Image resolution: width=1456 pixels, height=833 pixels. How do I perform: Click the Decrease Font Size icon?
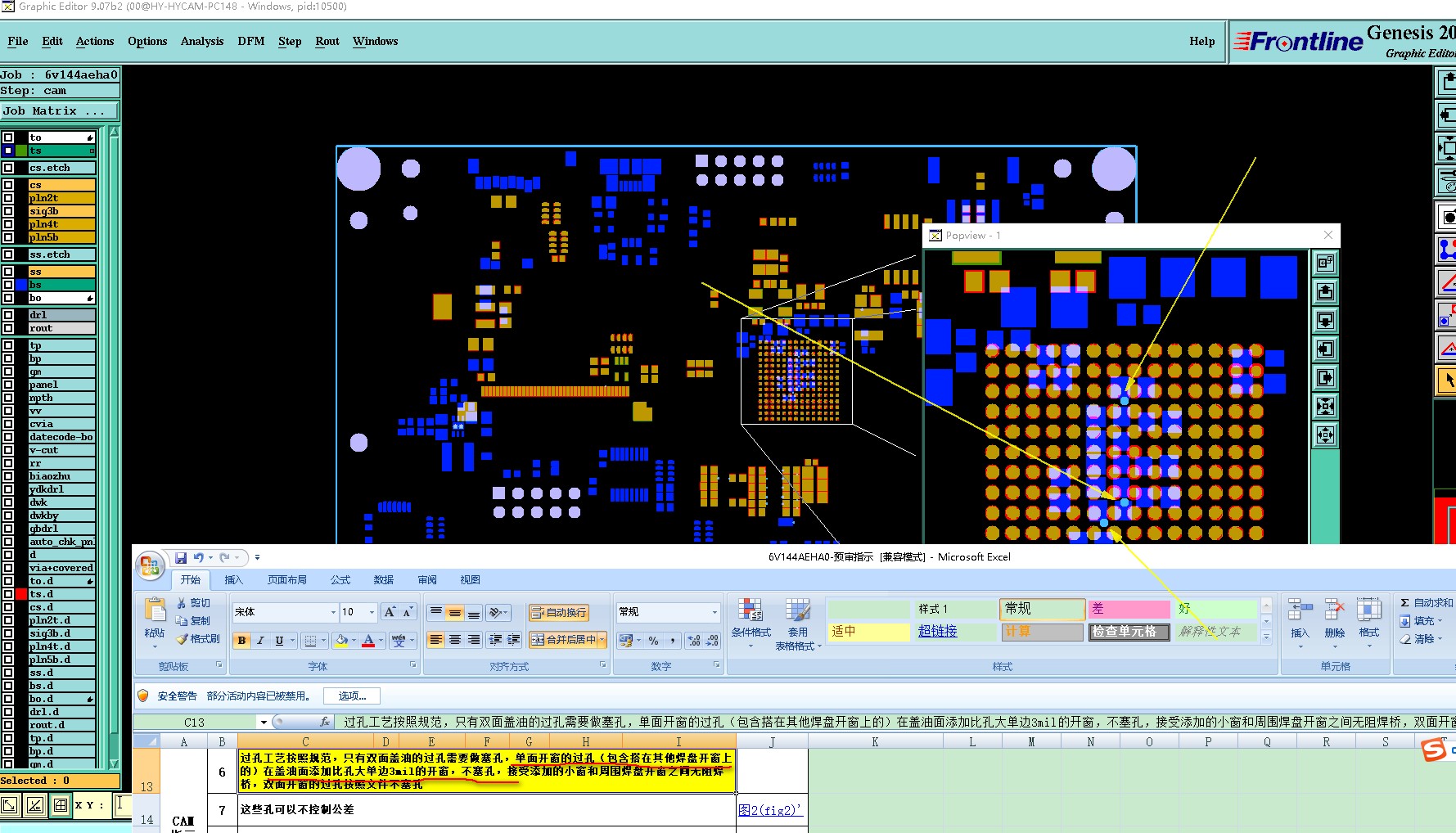point(408,612)
